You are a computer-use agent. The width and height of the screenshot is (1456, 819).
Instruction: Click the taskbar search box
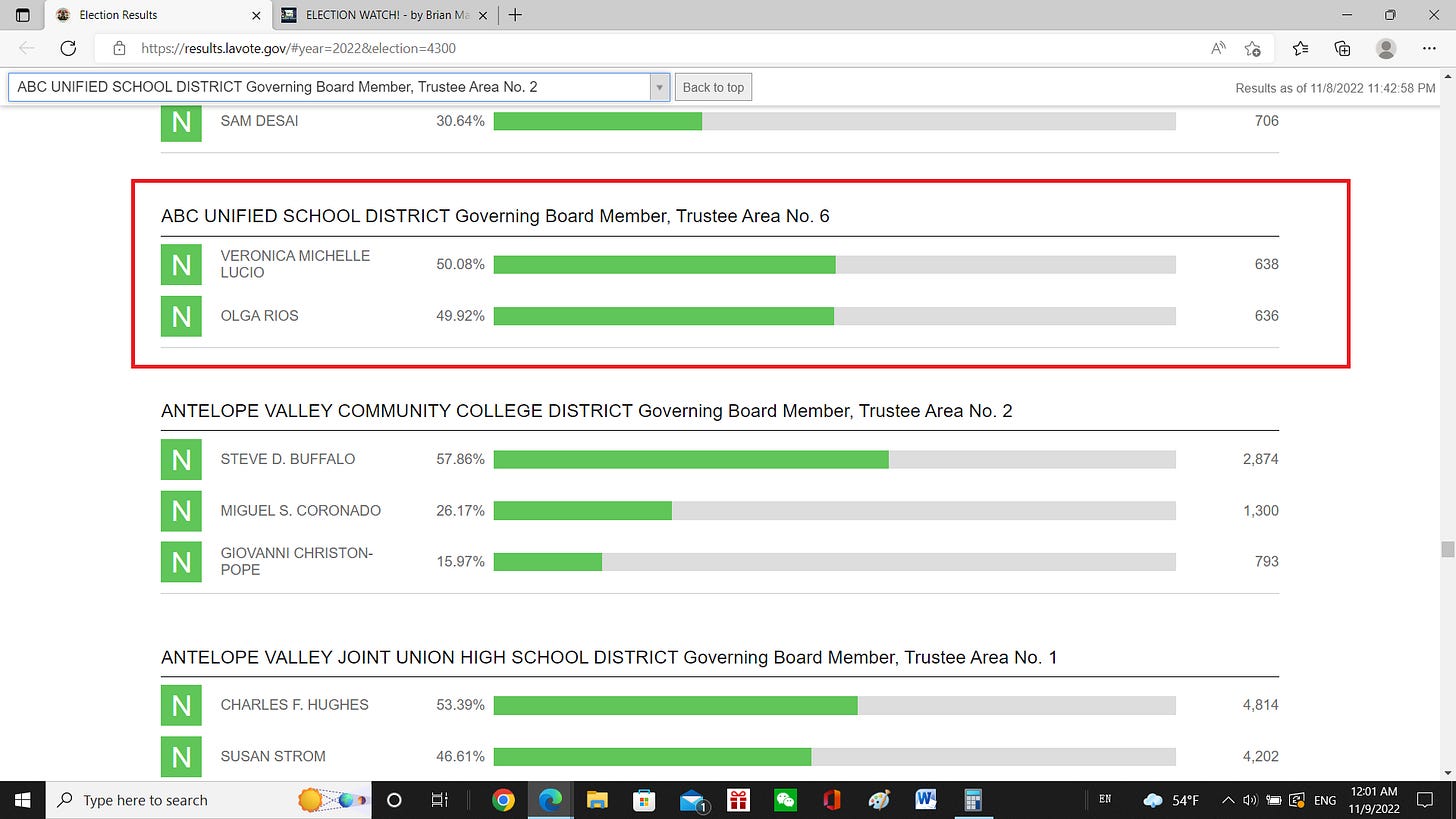(209, 800)
